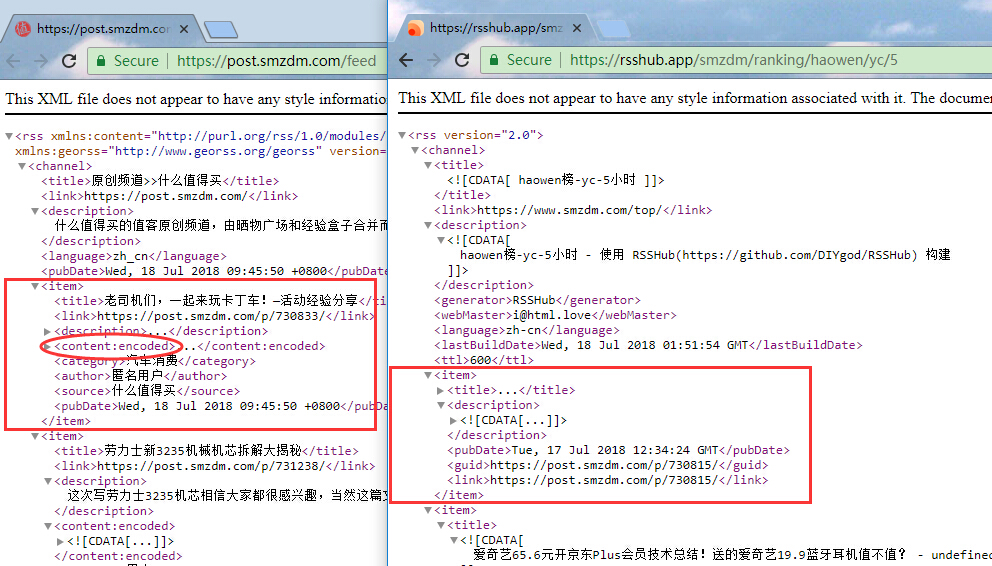Open a new tab in the right browser window
Image resolution: width=992 pixels, height=566 pixels.
click(612, 28)
